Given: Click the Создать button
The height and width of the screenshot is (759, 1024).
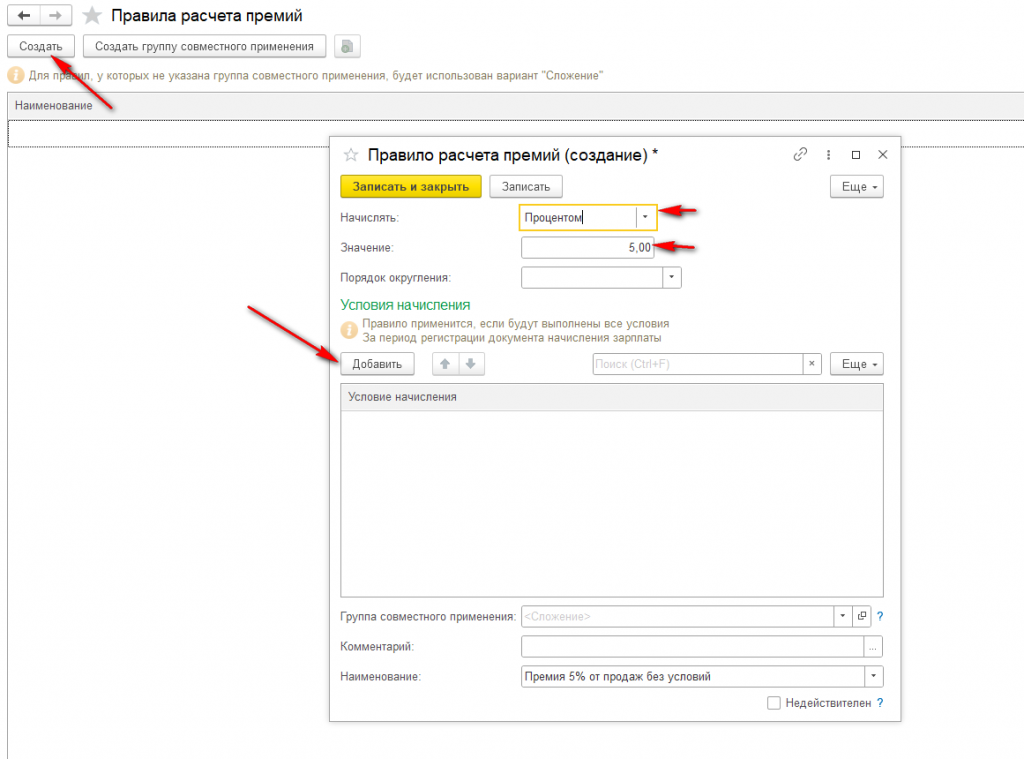Looking at the screenshot, I should point(41,46).
